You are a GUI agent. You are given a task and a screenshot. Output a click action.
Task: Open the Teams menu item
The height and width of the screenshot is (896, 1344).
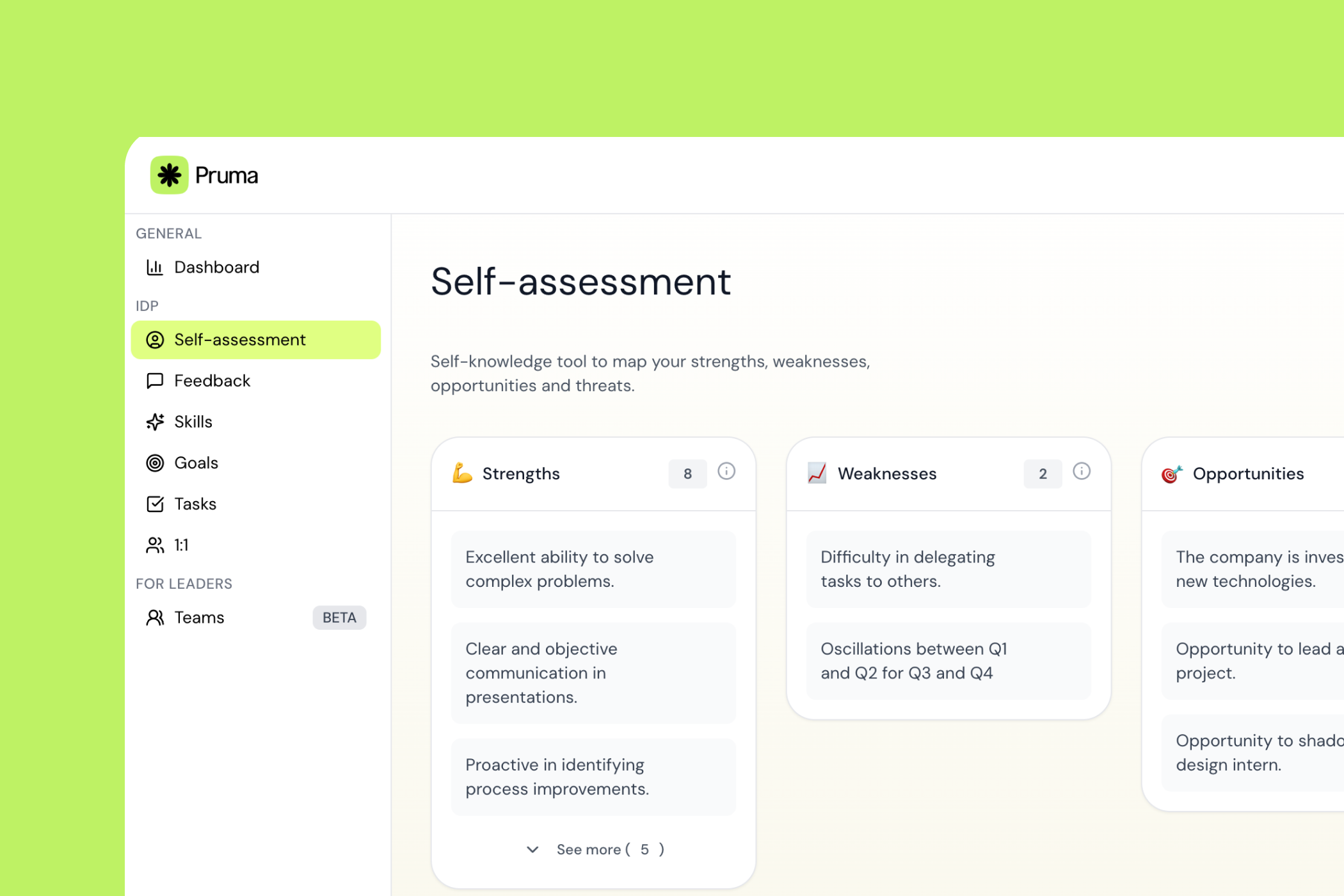(x=199, y=618)
